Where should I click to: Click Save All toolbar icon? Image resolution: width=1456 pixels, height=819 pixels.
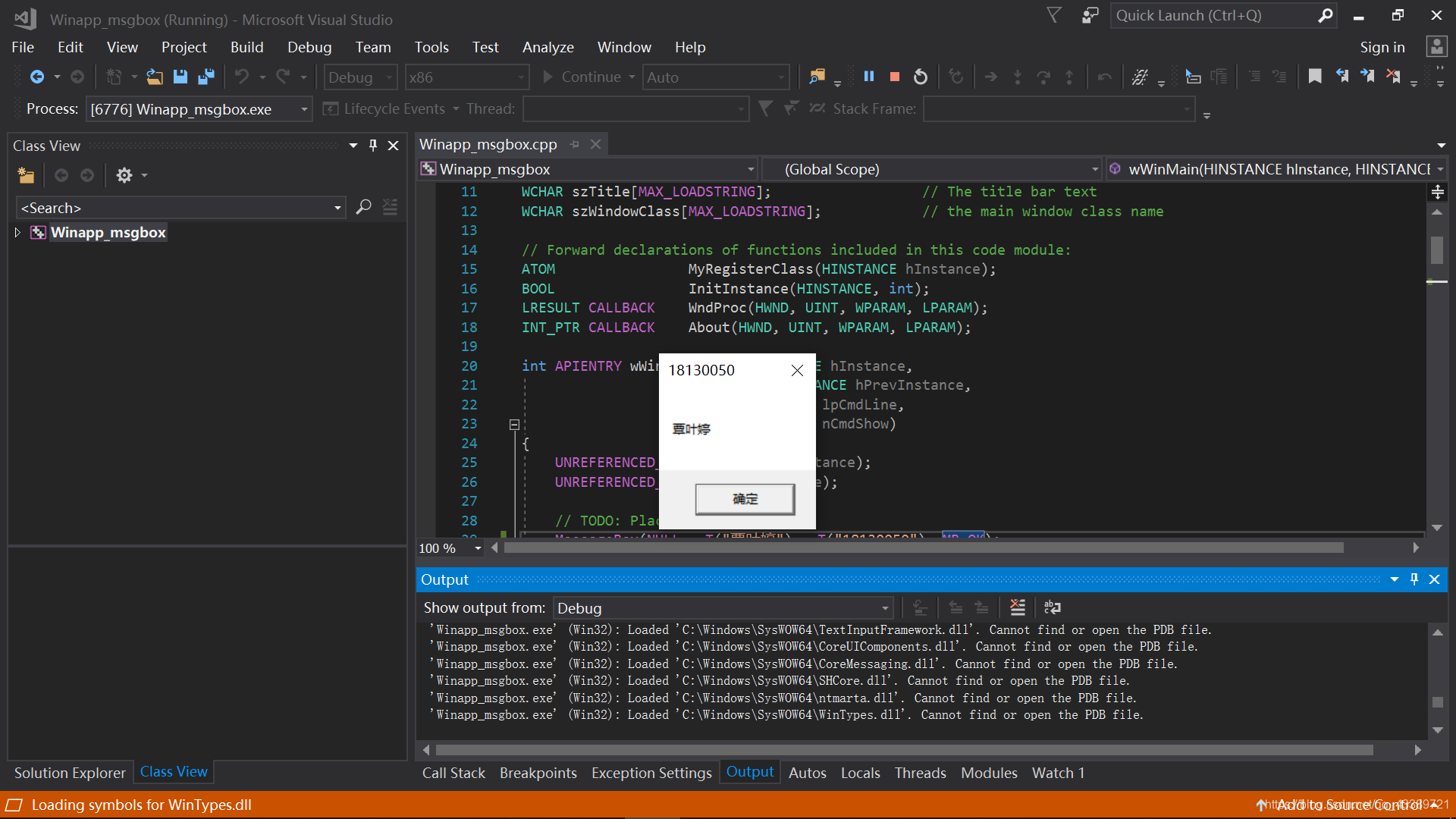tap(206, 77)
